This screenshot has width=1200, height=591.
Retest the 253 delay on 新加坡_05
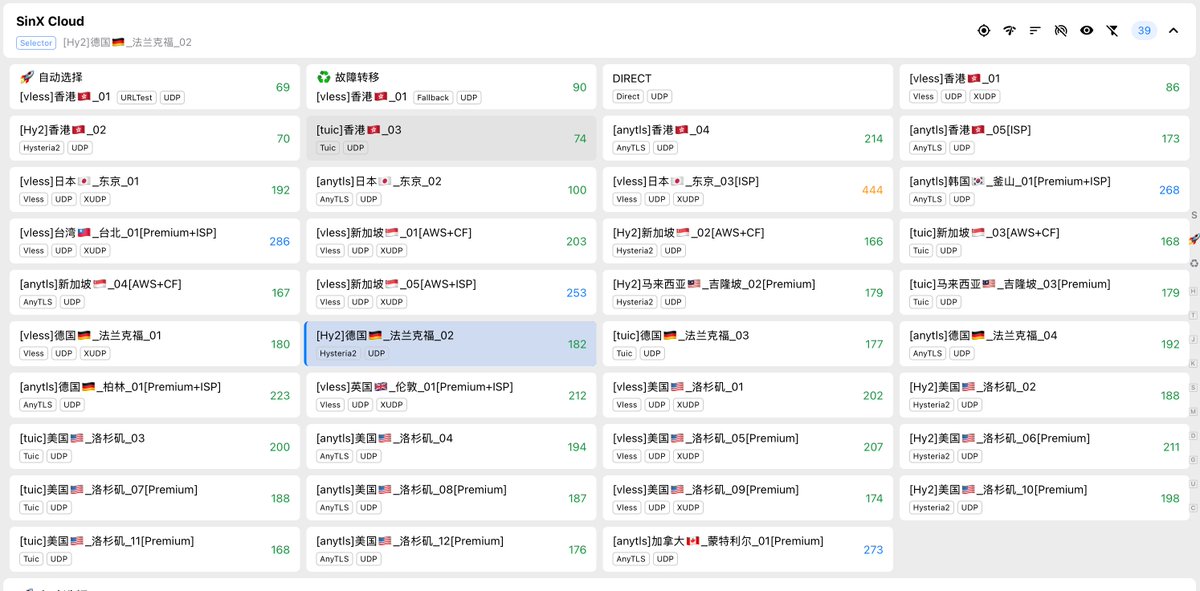[x=576, y=293]
